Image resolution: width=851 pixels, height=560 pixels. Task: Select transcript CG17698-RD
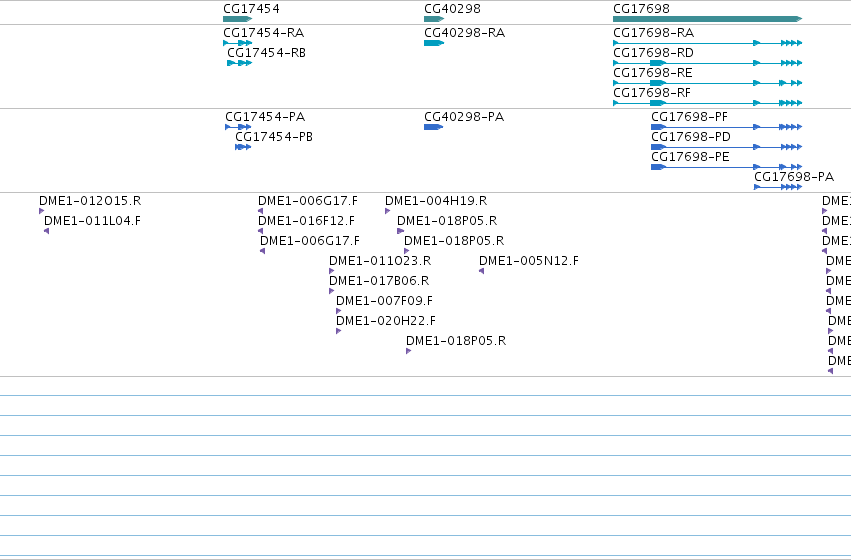707,63
